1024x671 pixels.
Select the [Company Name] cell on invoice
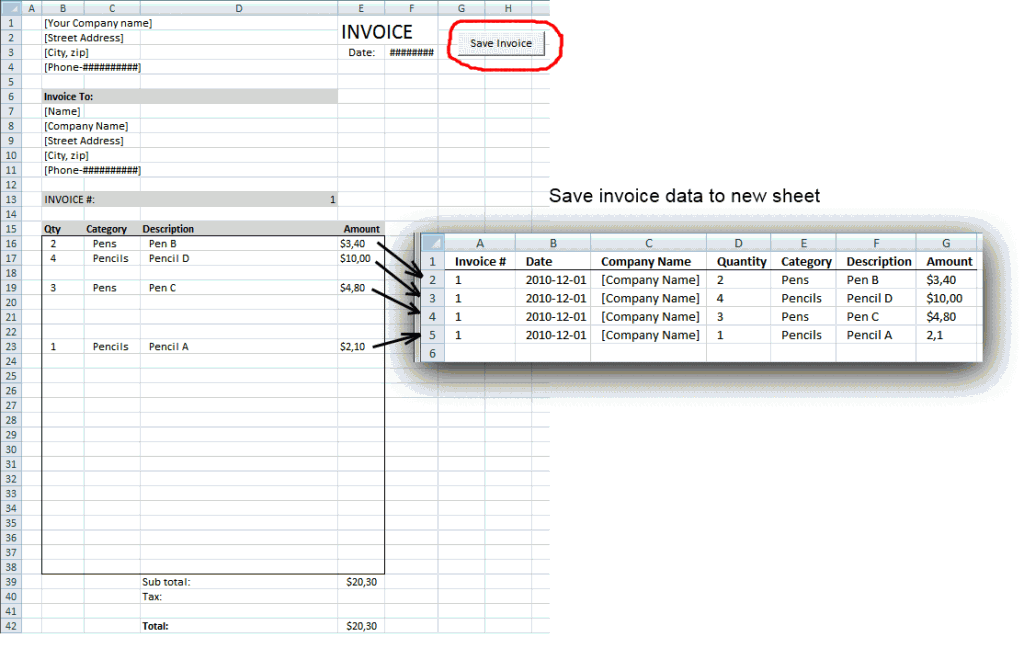[x=86, y=126]
